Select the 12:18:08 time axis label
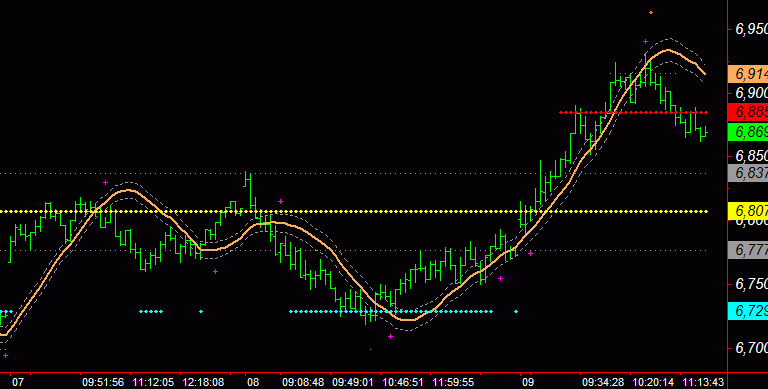The width and height of the screenshot is (768, 389). [x=203, y=382]
